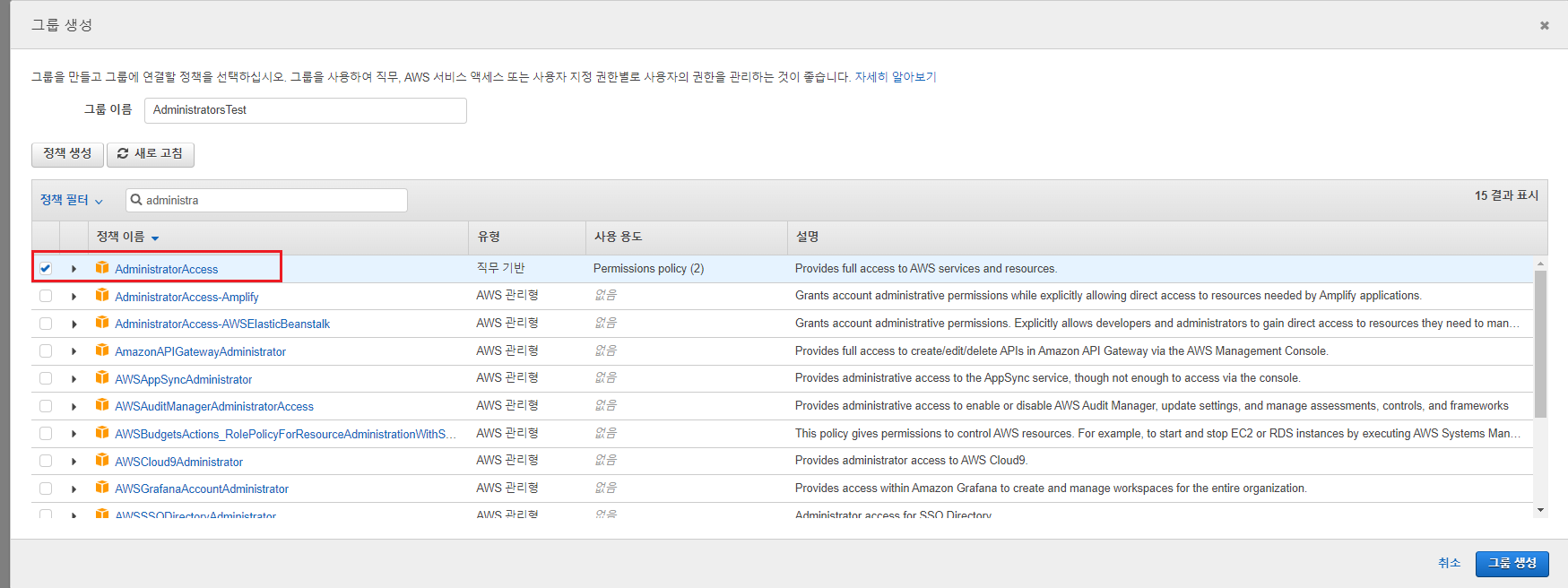The width and height of the screenshot is (1568, 588).
Task: Click the AWSBudgetsActions_RolePolicy policy box icon
Action: point(102,433)
